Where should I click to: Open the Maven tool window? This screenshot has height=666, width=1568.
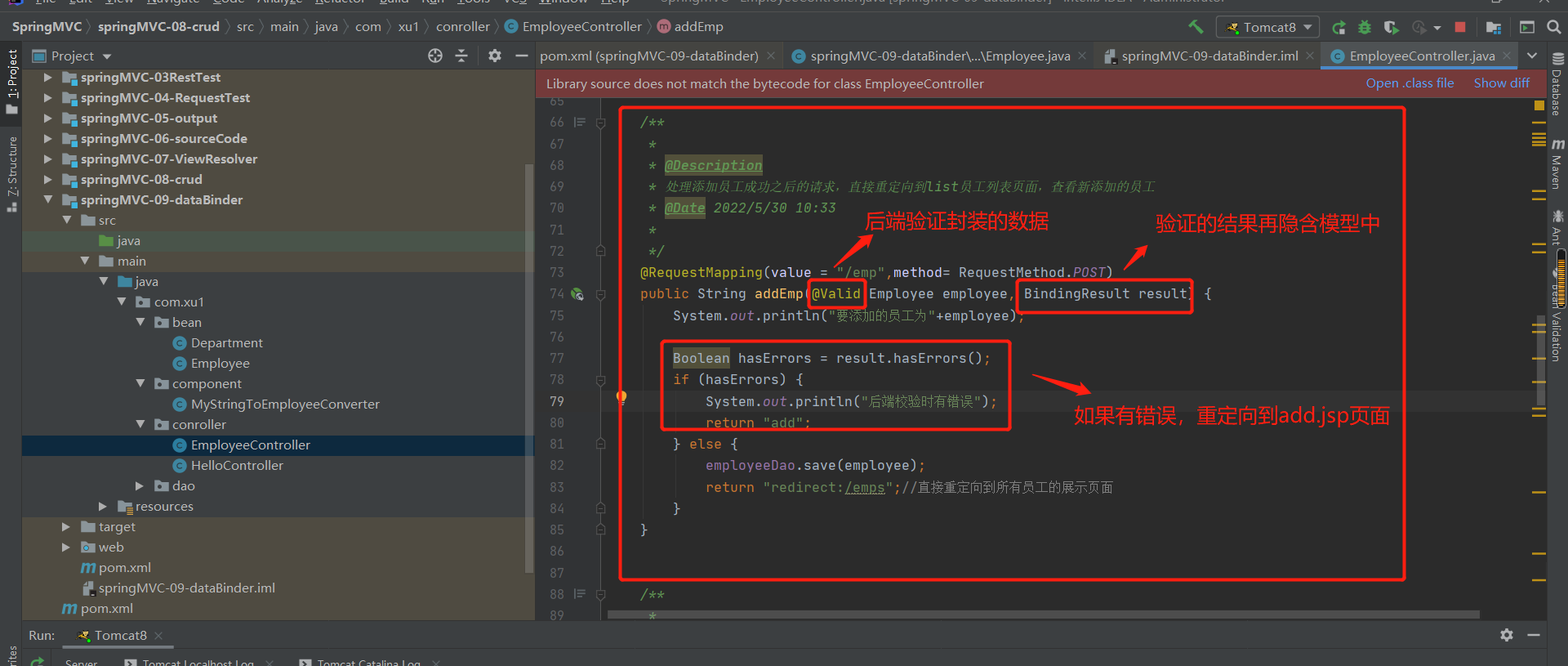tap(1557, 163)
